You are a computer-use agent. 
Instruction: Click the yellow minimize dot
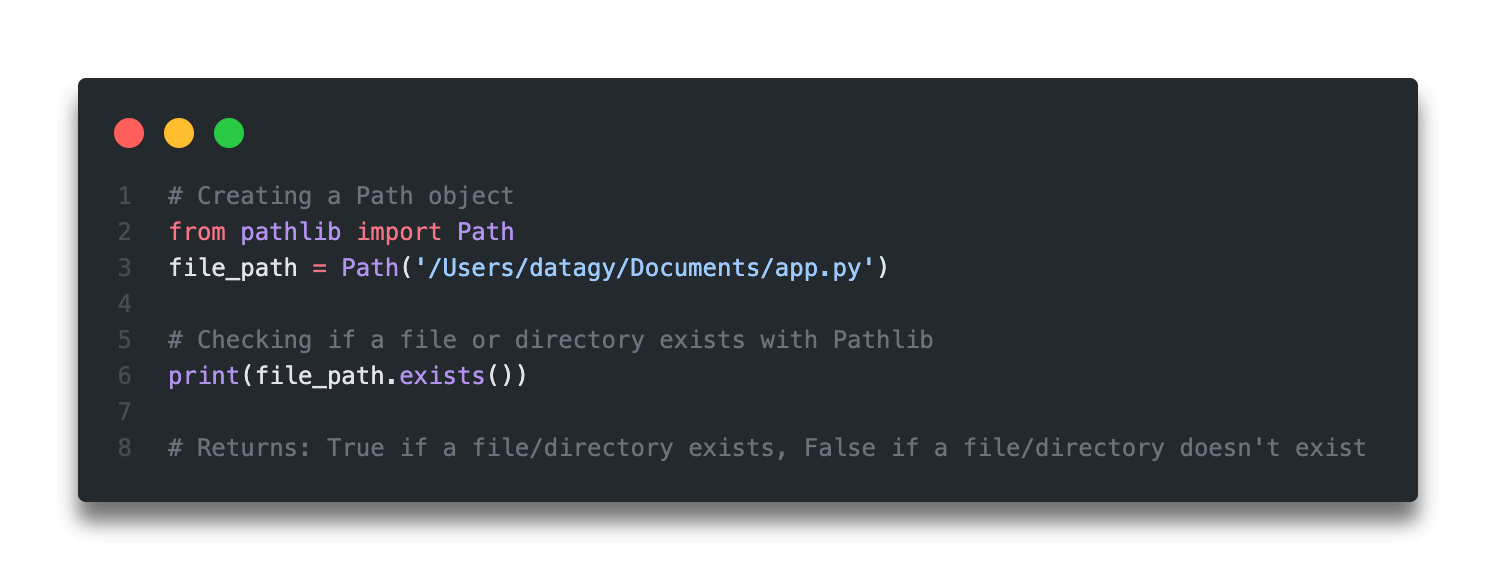179,133
